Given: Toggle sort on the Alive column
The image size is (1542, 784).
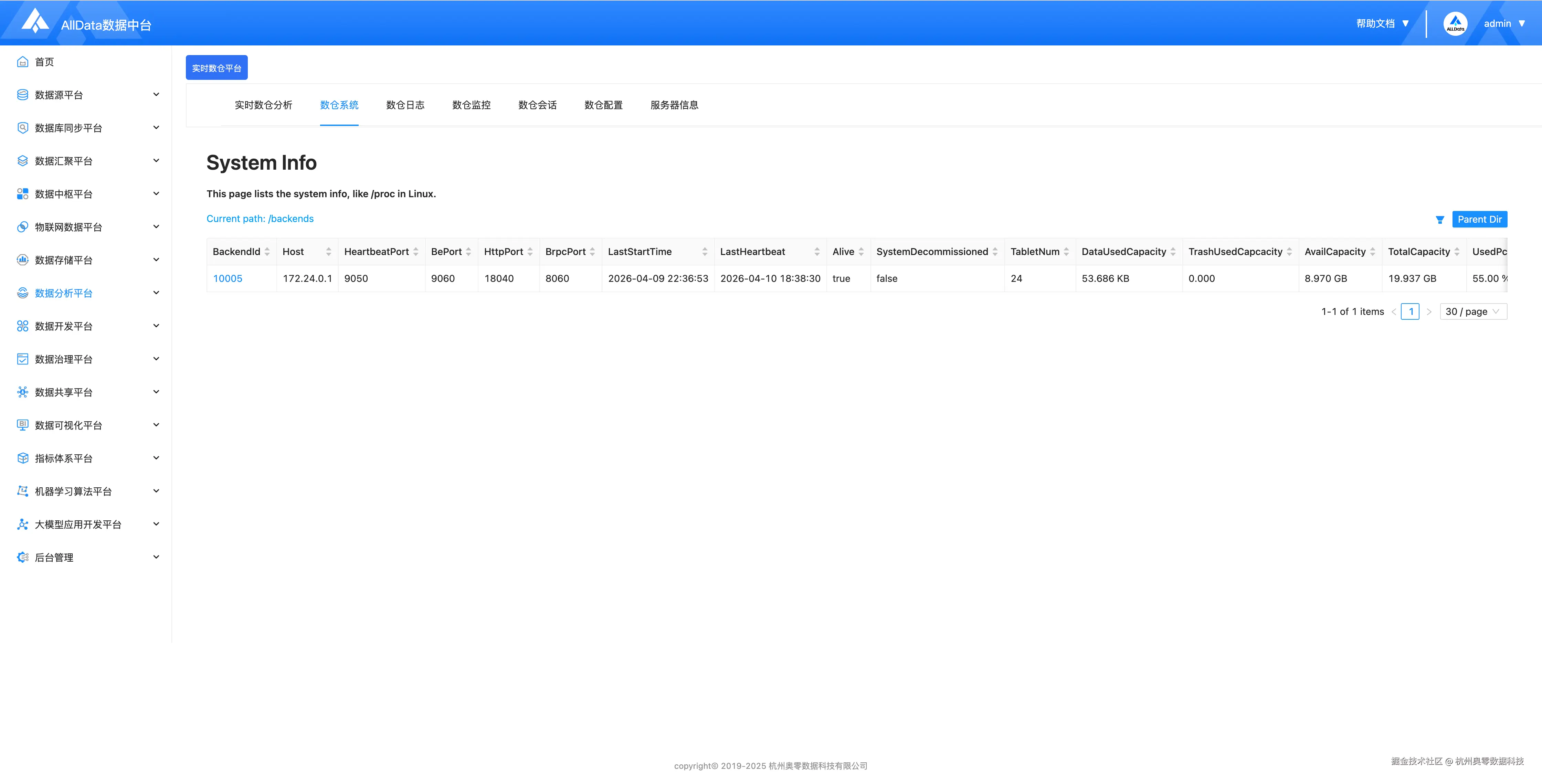Looking at the screenshot, I should tap(861, 252).
